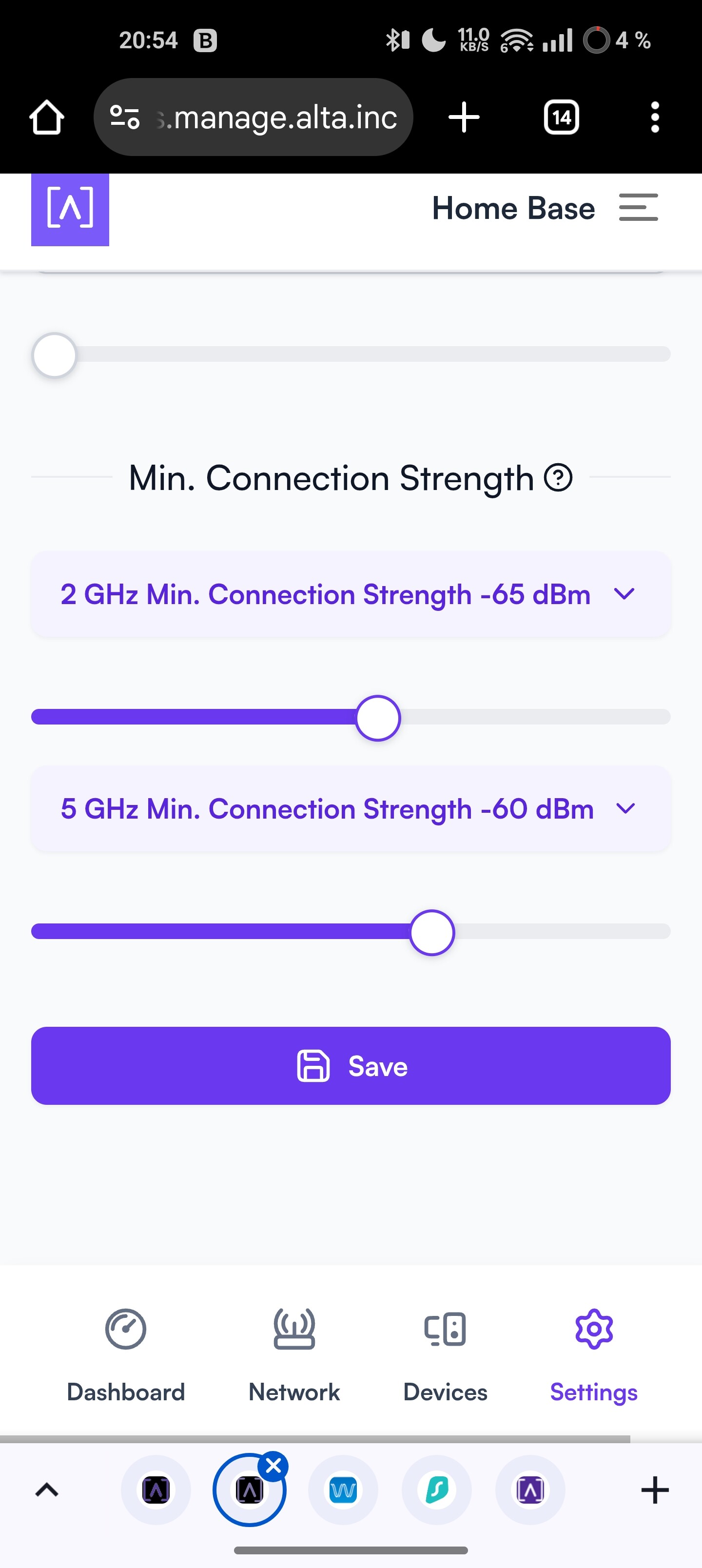Expand the tab strip with the up chevron
The height and width of the screenshot is (1568, 702).
click(47, 1490)
